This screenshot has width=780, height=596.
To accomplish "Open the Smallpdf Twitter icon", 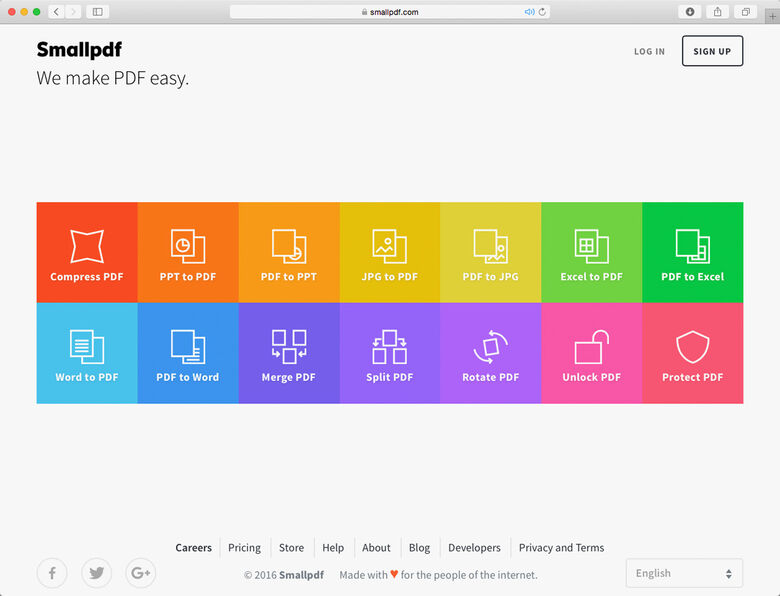I will point(97,573).
